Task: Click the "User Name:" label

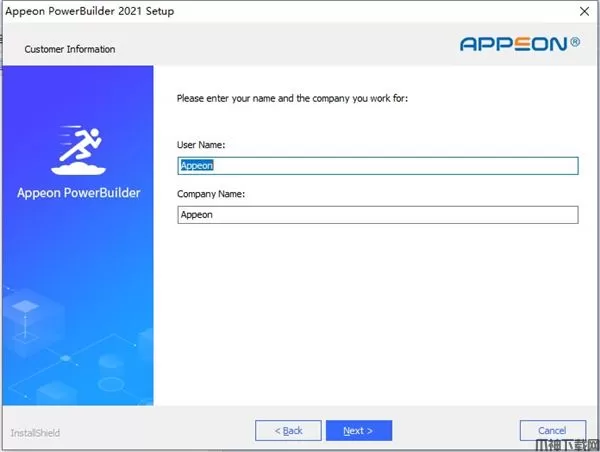Action: (201, 145)
